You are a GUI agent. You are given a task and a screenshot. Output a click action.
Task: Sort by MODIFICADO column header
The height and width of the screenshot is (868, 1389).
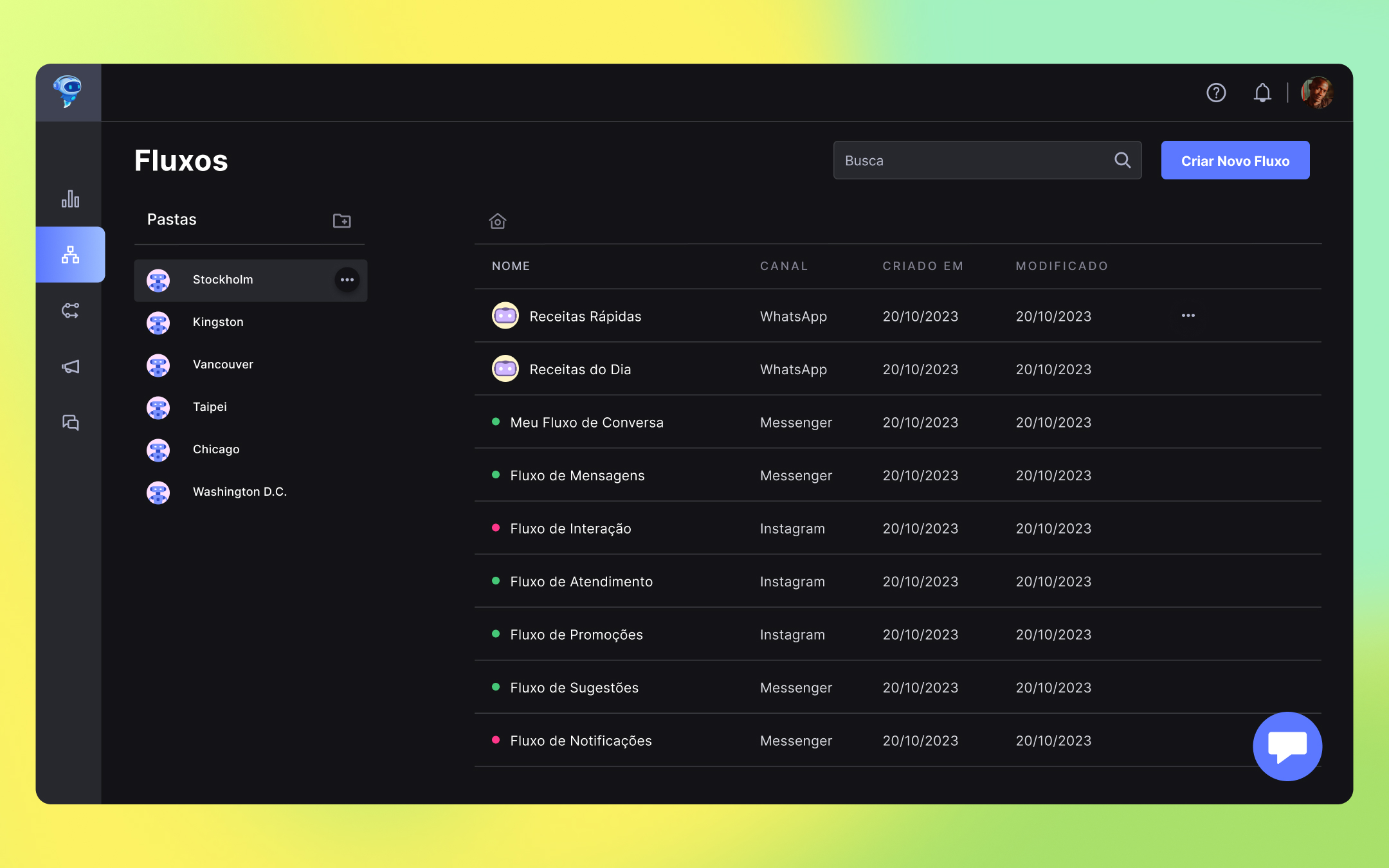click(x=1062, y=266)
